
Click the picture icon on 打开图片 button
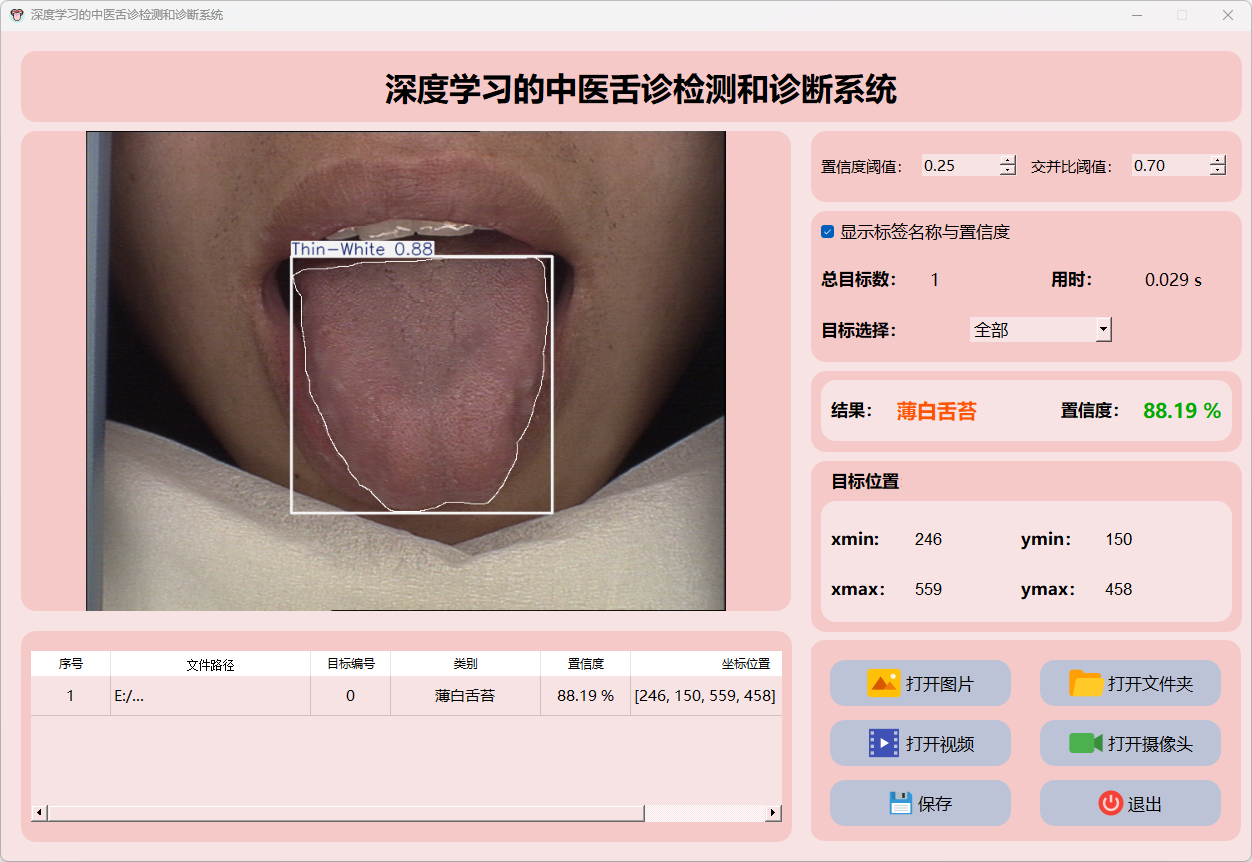click(884, 684)
